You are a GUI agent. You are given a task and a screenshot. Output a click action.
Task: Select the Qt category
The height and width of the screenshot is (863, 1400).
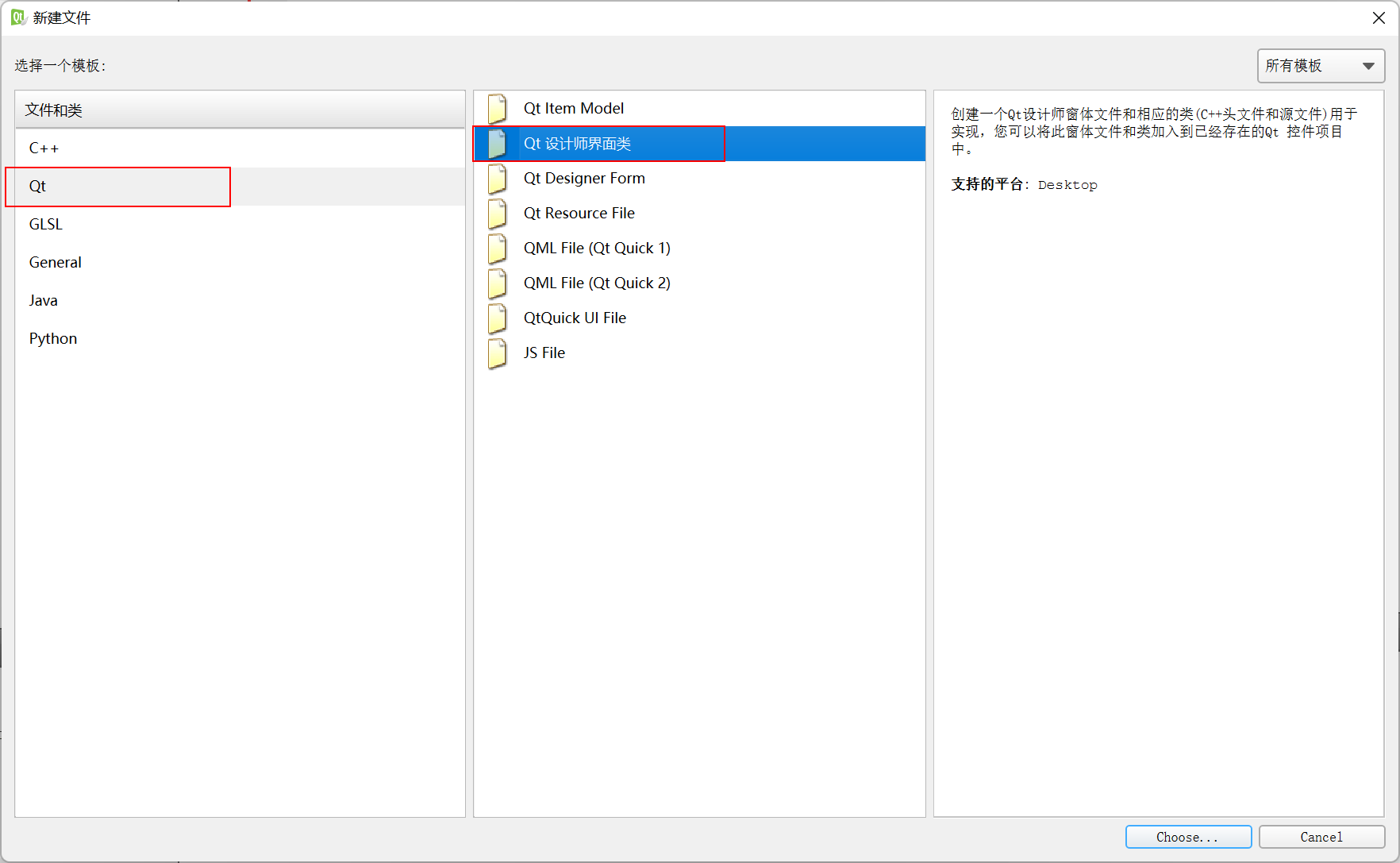[240, 187]
